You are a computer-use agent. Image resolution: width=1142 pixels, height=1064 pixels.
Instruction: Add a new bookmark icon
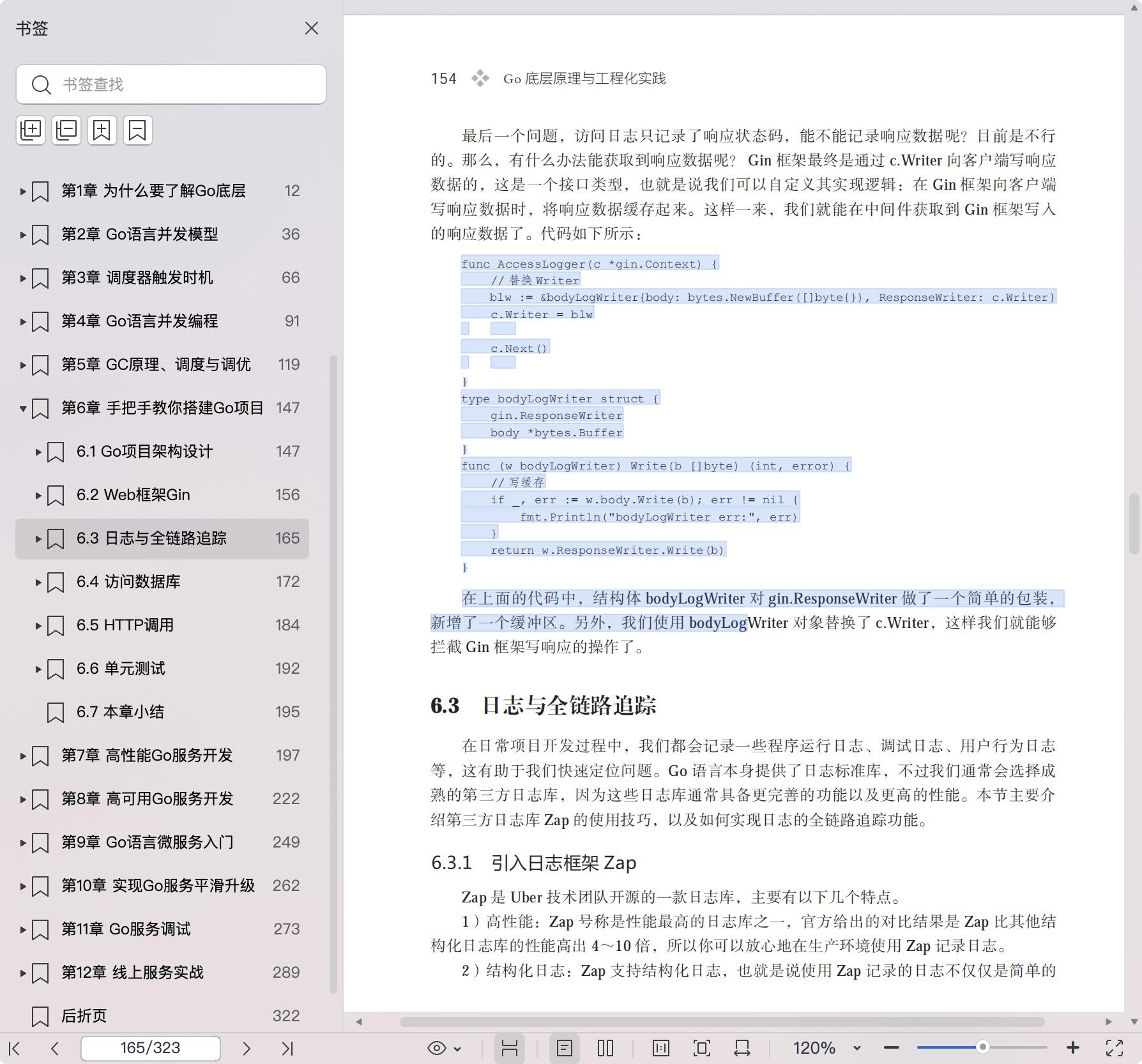pyautogui.click(x=102, y=130)
